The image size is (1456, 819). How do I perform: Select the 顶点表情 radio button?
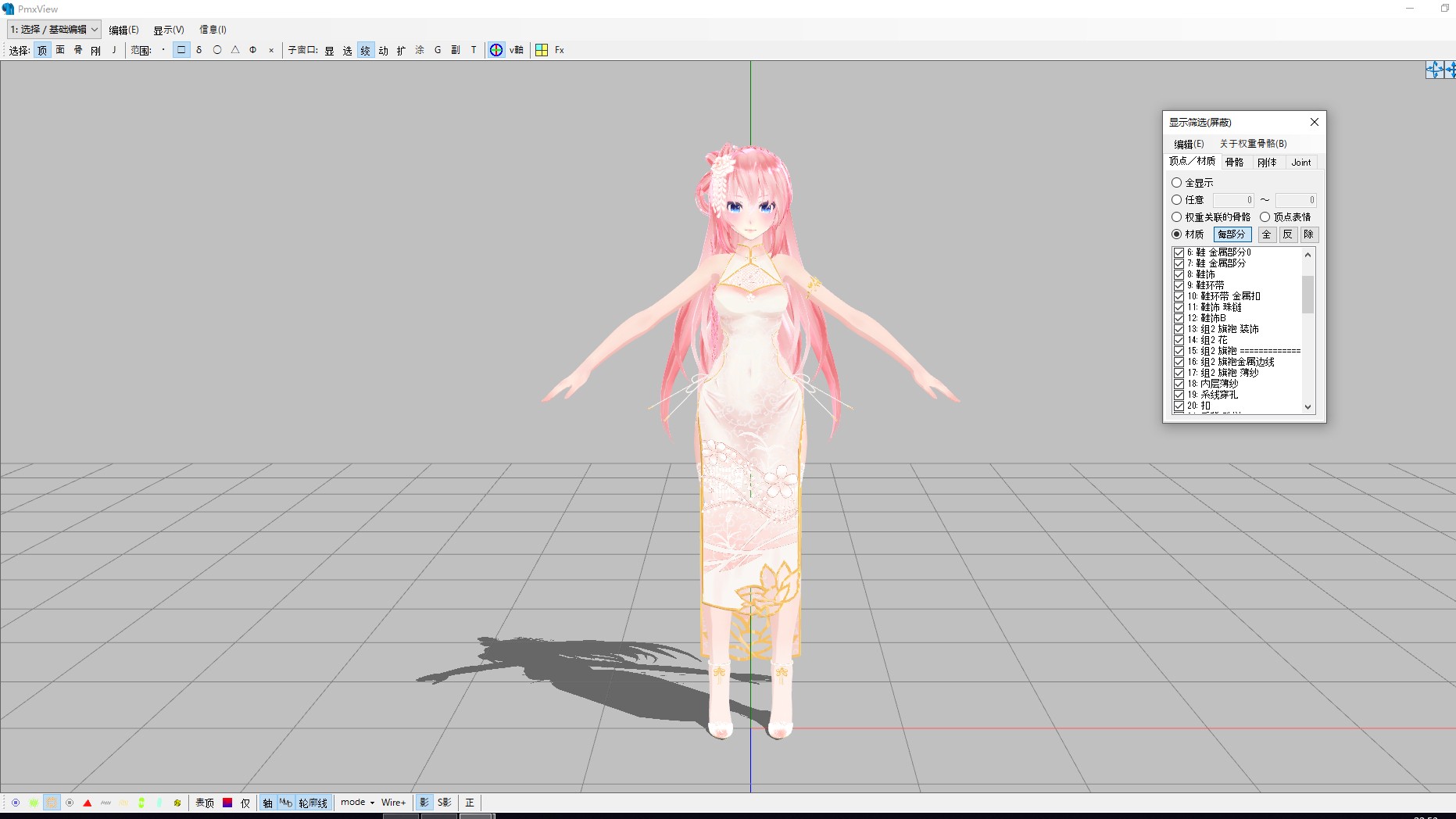coord(1265,216)
